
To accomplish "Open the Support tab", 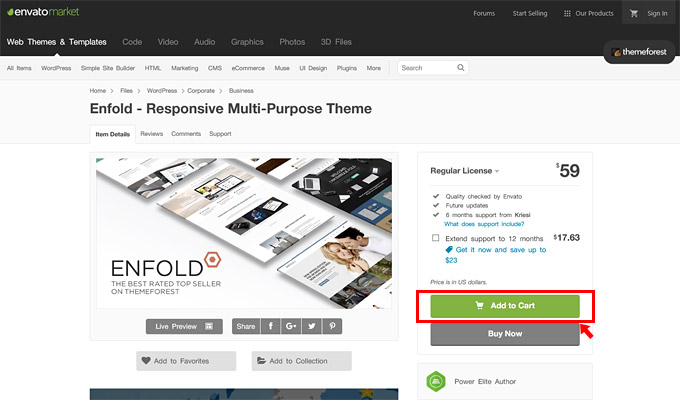I will point(220,134).
